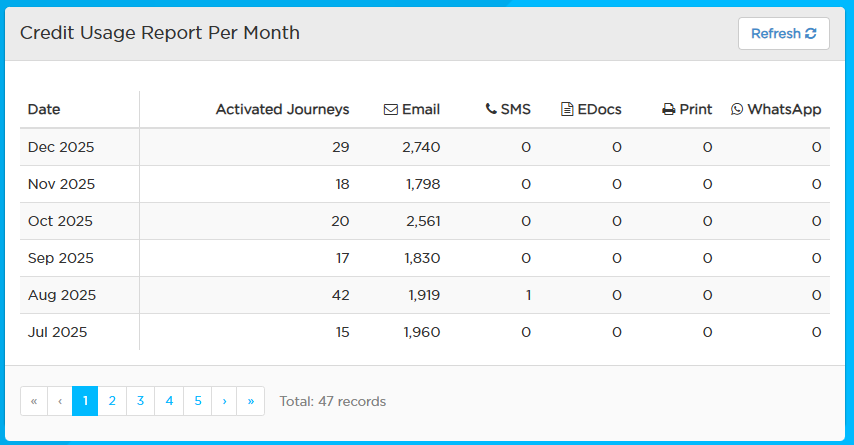Go to previous page arrow
The height and width of the screenshot is (445, 854).
point(60,401)
